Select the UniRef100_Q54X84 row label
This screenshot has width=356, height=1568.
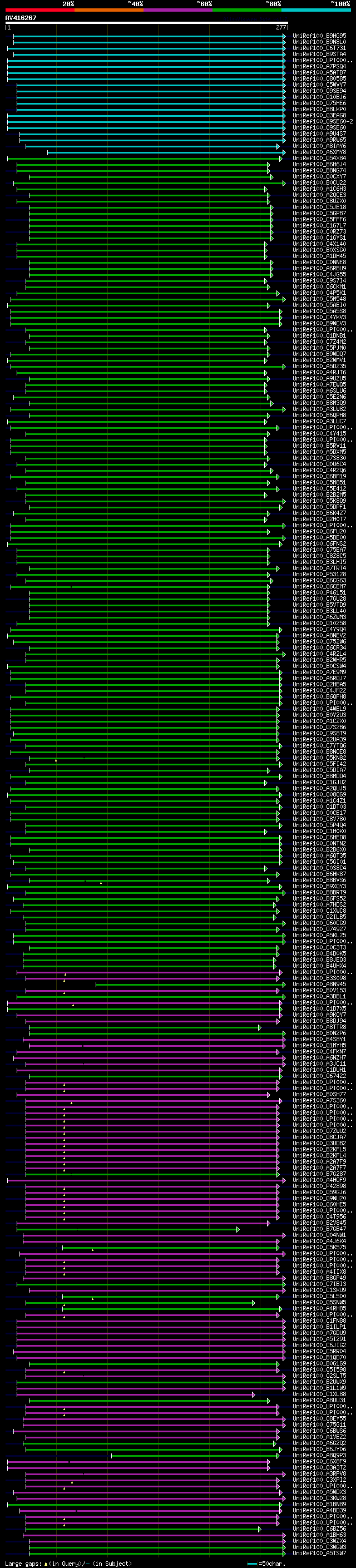pyautogui.click(x=319, y=159)
